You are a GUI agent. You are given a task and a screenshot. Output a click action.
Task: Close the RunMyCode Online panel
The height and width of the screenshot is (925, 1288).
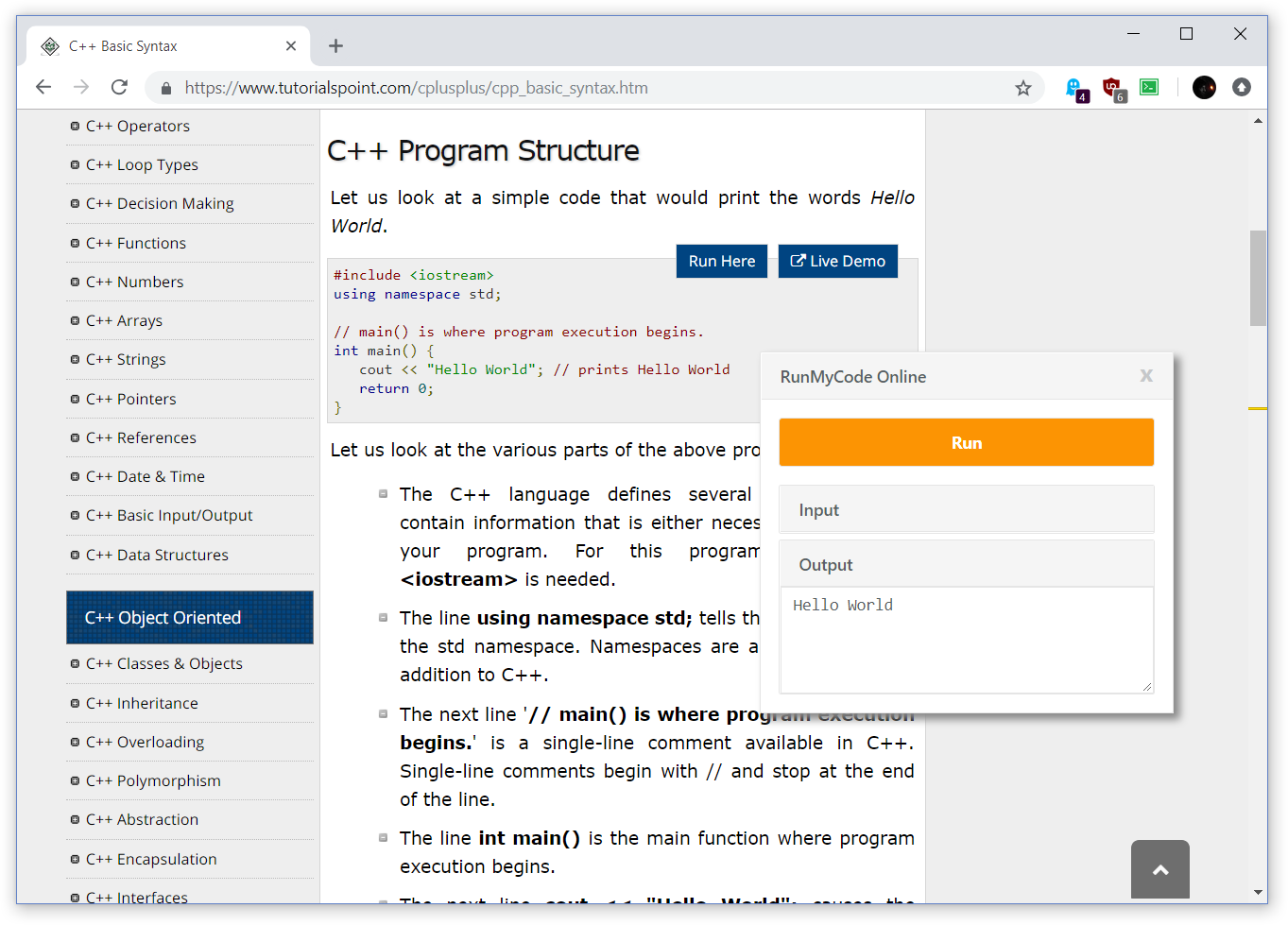[x=1146, y=376]
